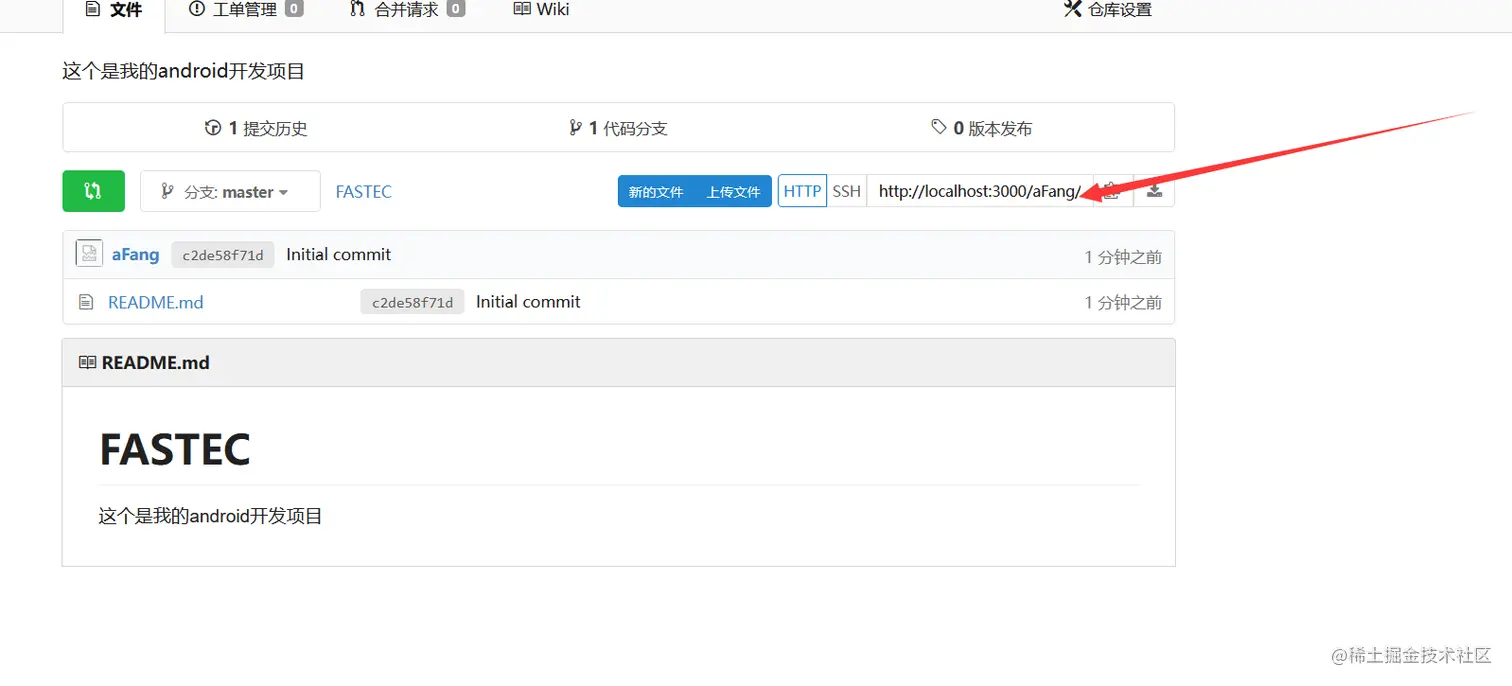The height and width of the screenshot is (686, 1512).
Task: View 1 提交历史 commit history
Action: pos(256,128)
